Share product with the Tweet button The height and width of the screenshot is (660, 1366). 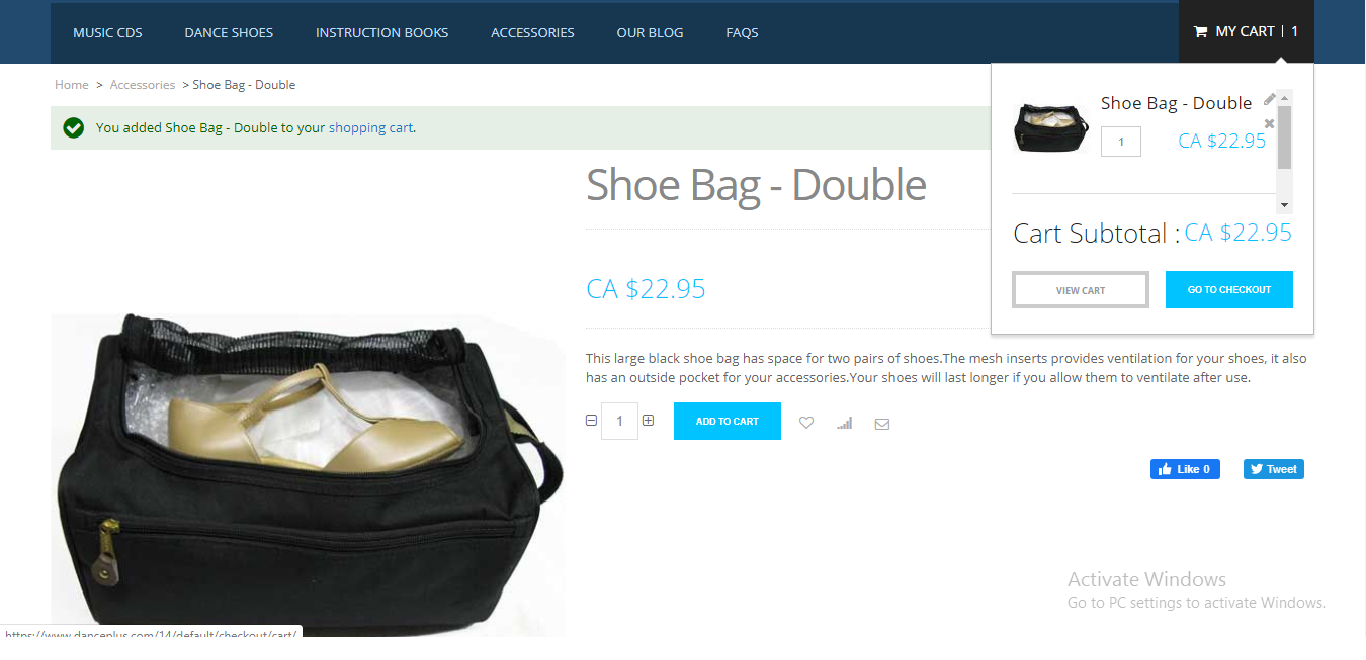coord(1274,469)
